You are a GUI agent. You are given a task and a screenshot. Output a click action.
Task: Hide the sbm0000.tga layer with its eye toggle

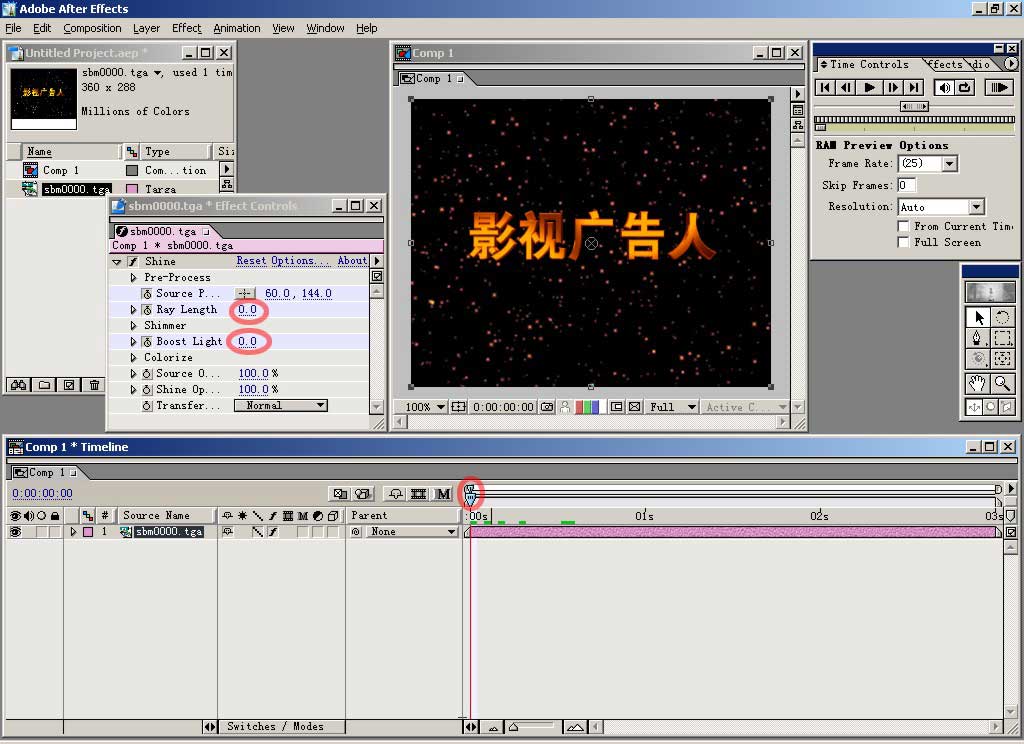[15, 532]
